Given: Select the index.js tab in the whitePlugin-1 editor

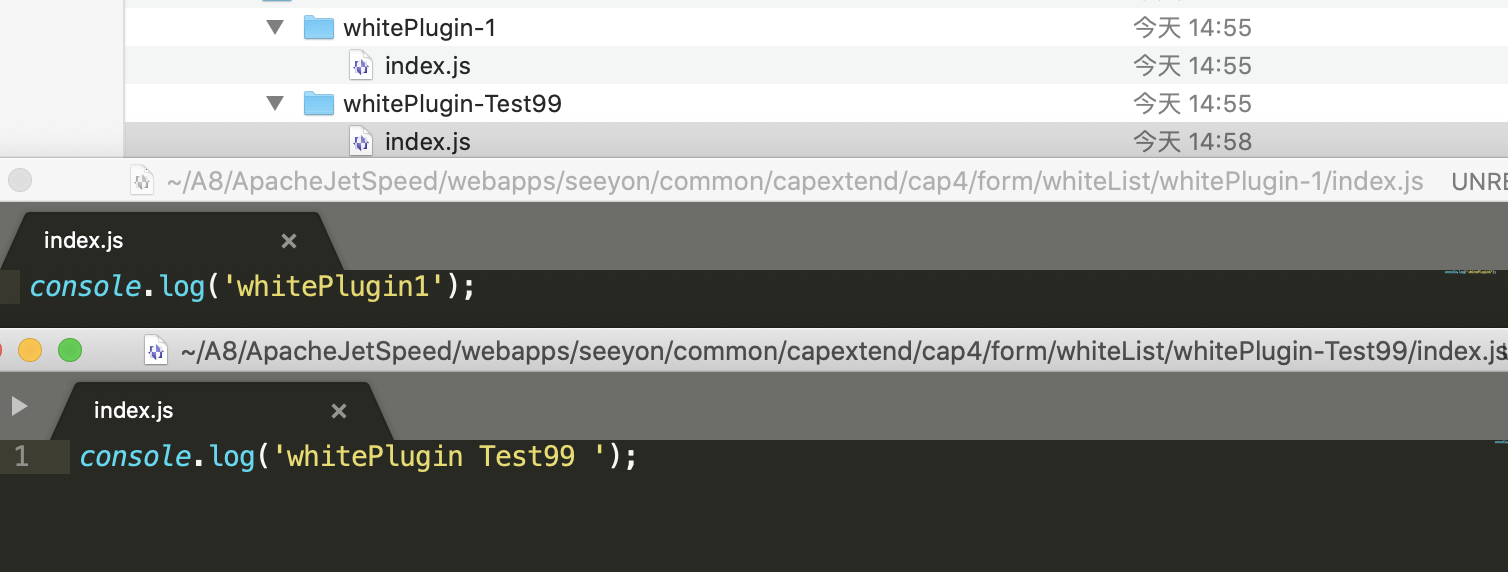Looking at the screenshot, I should coord(84,241).
